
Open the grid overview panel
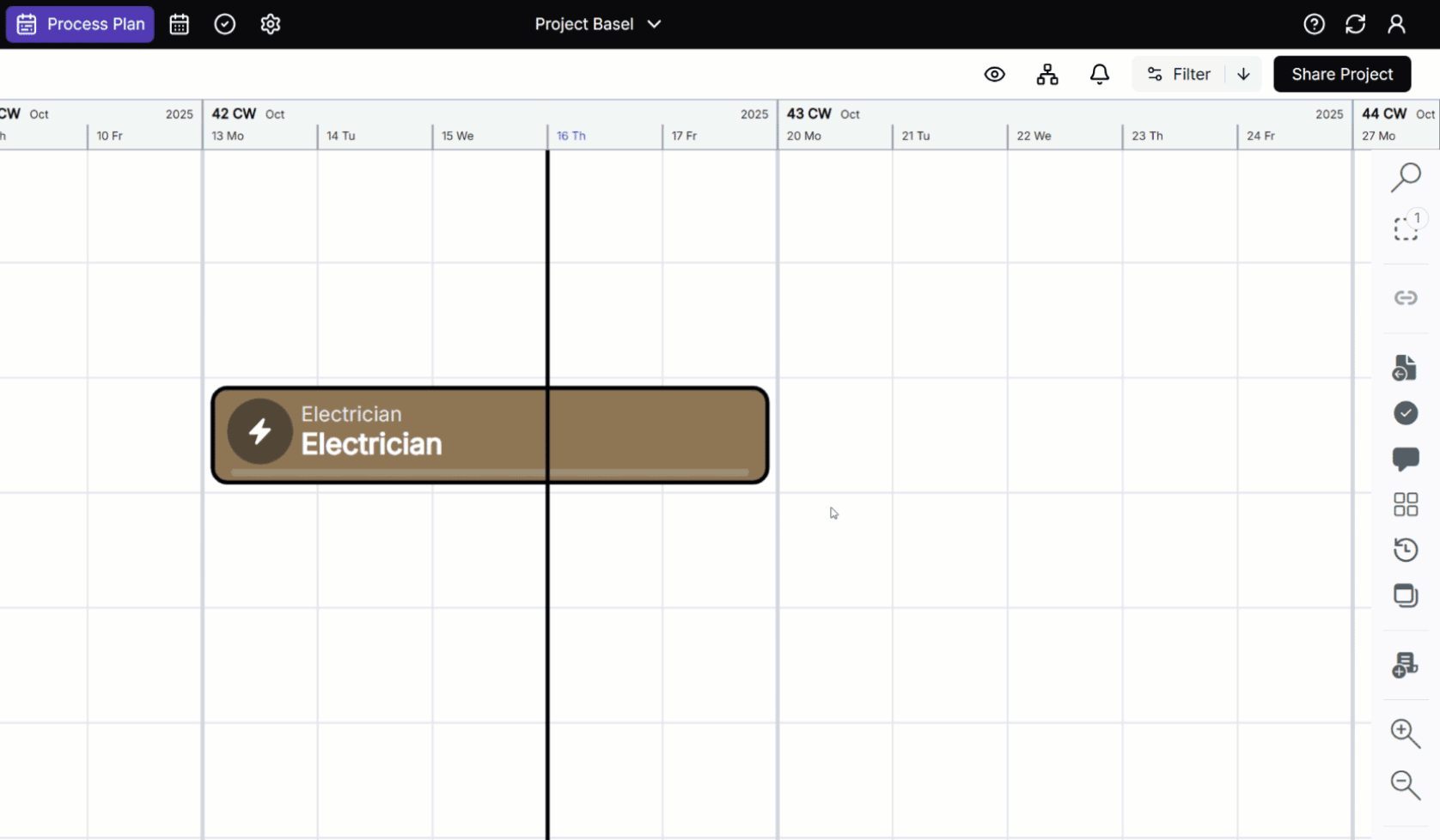point(1406,504)
